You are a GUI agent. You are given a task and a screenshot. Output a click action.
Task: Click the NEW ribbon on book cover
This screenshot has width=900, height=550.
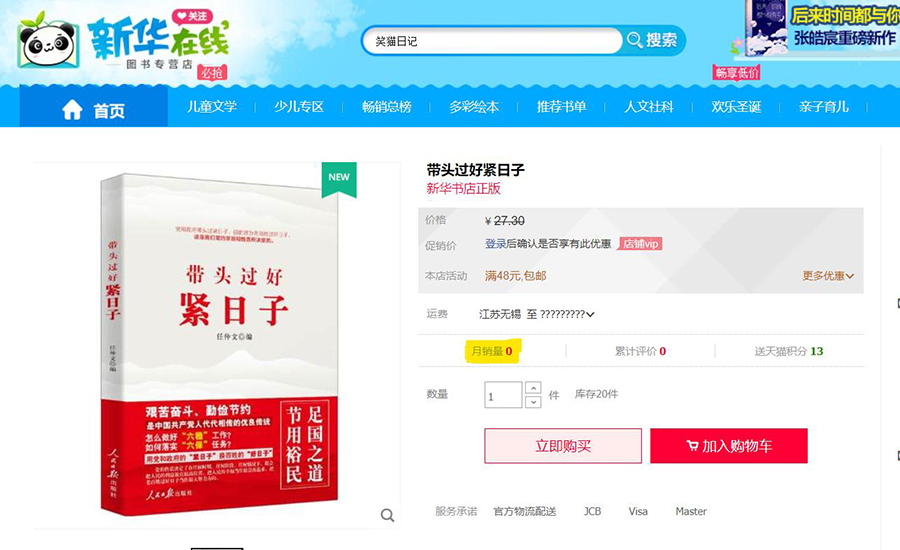pyautogui.click(x=339, y=178)
